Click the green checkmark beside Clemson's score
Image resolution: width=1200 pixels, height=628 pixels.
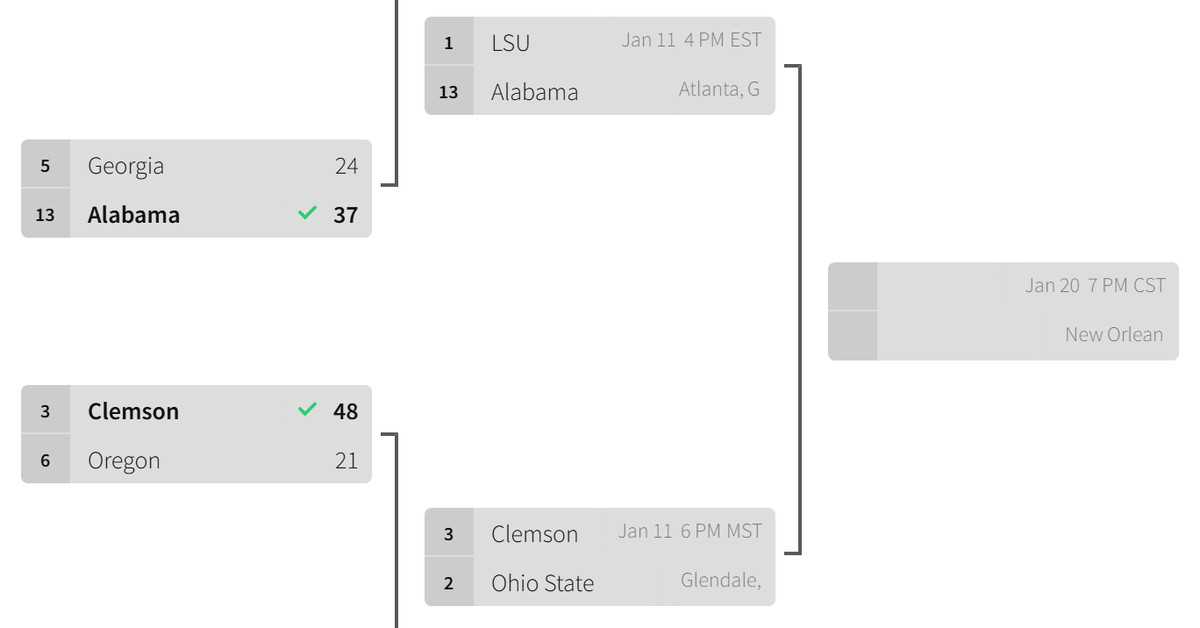tap(307, 409)
